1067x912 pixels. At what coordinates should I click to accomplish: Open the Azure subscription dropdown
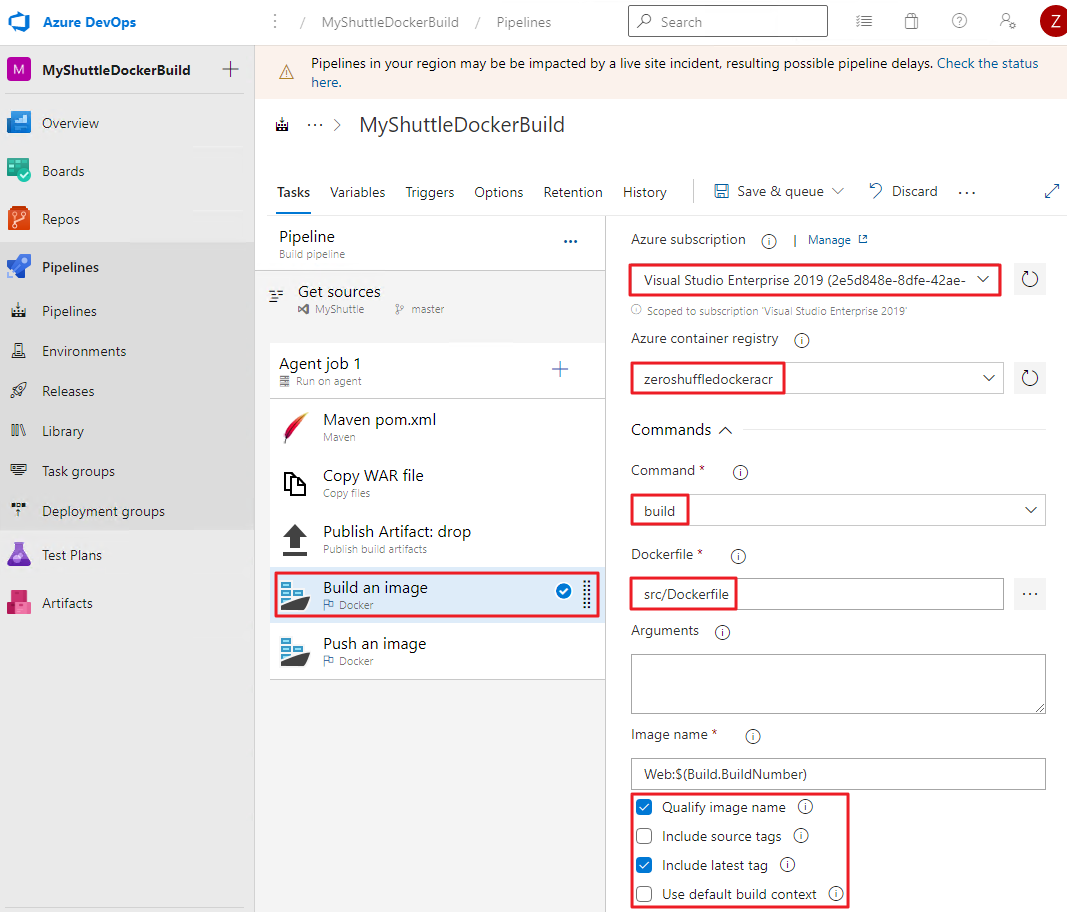[x=815, y=280]
